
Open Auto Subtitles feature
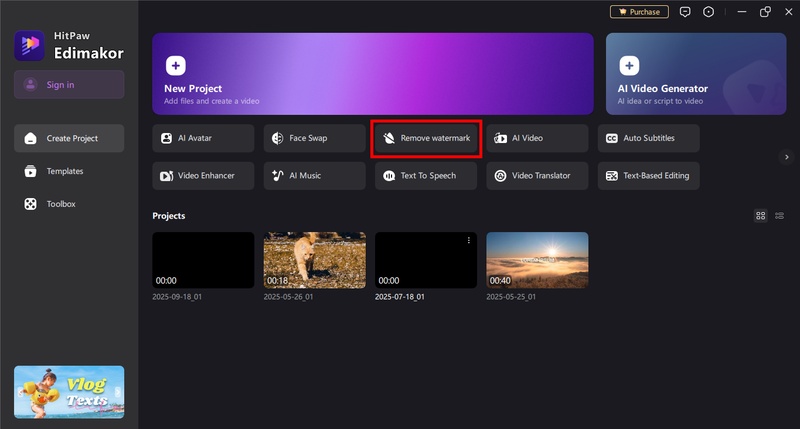click(649, 138)
